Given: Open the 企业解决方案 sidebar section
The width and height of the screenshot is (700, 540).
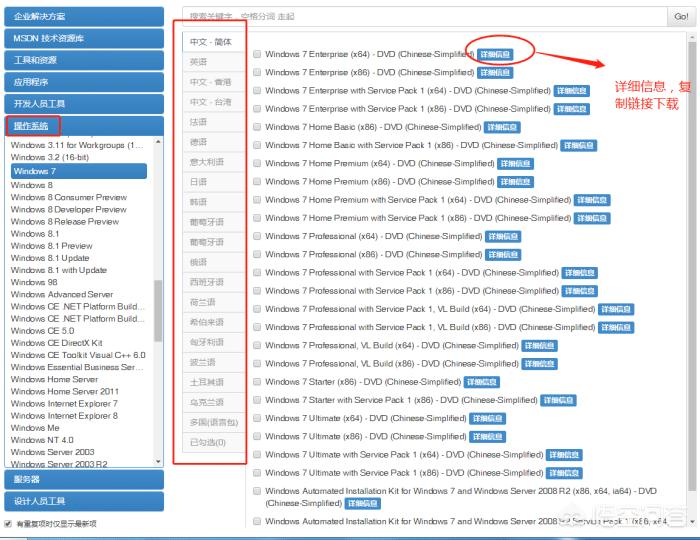Looking at the screenshot, I should tap(84, 17).
